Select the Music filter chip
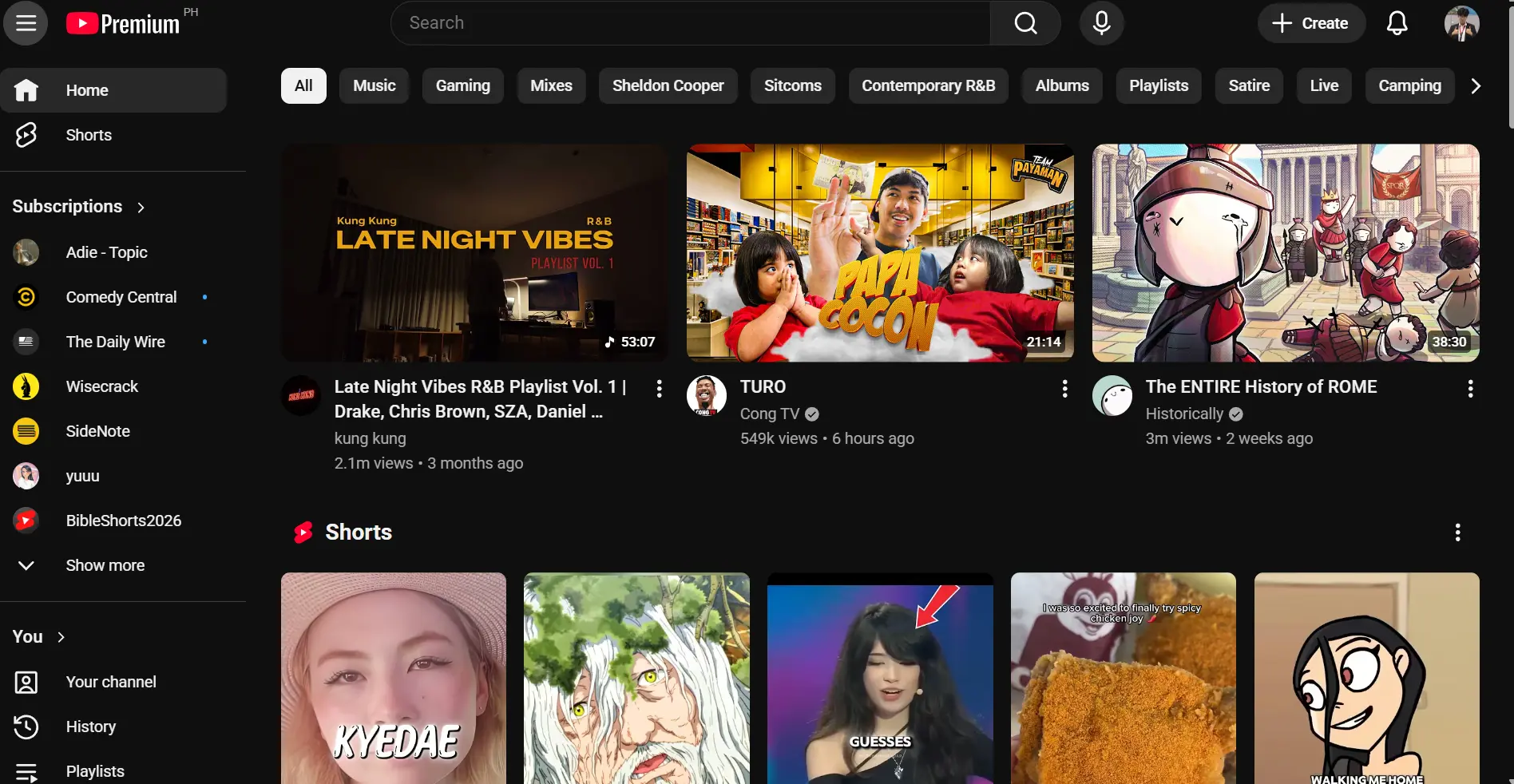This screenshot has width=1514, height=784. 375,85
